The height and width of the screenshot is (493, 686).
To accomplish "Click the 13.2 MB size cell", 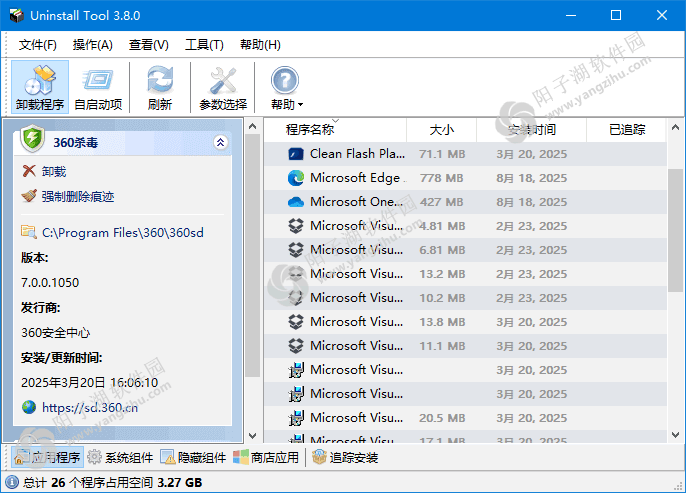I will pyautogui.click(x=442, y=274).
